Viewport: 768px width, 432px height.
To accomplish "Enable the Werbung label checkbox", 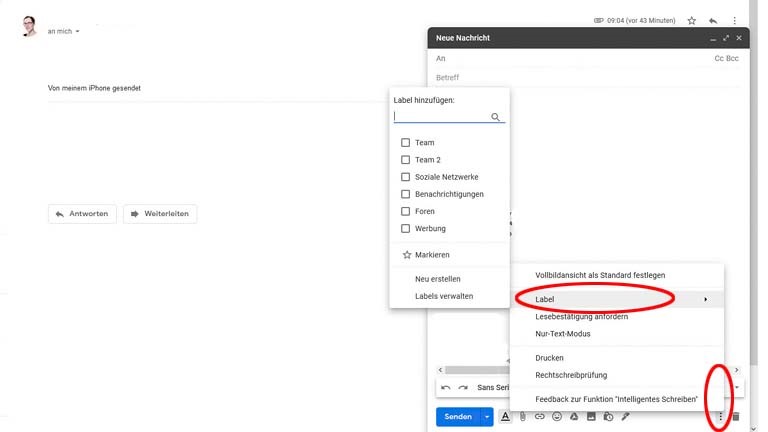I will coord(406,229).
